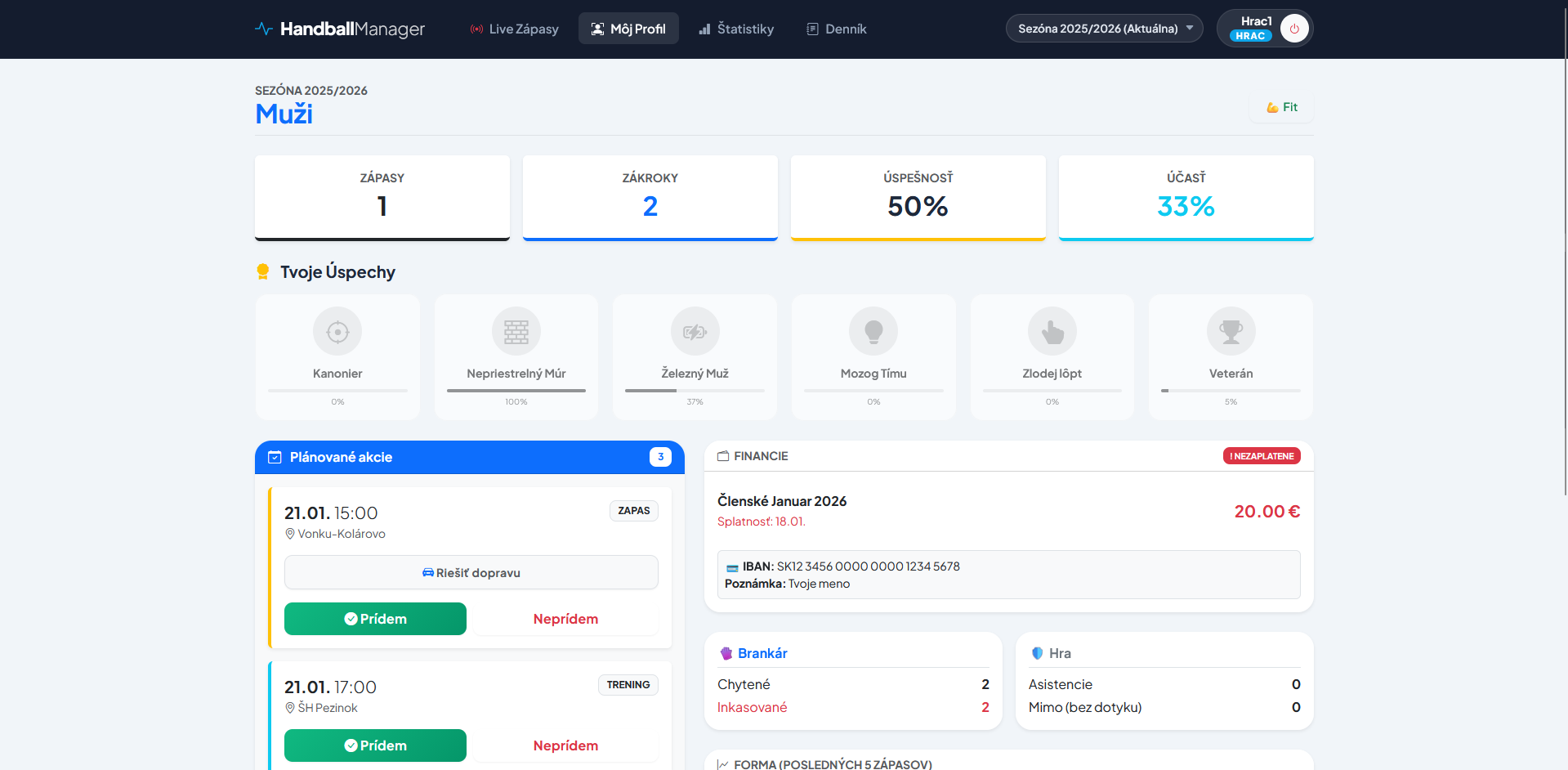Click the Zlodej lôpt hand icon
This screenshot has height=770, width=1568.
pos(1052,331)
